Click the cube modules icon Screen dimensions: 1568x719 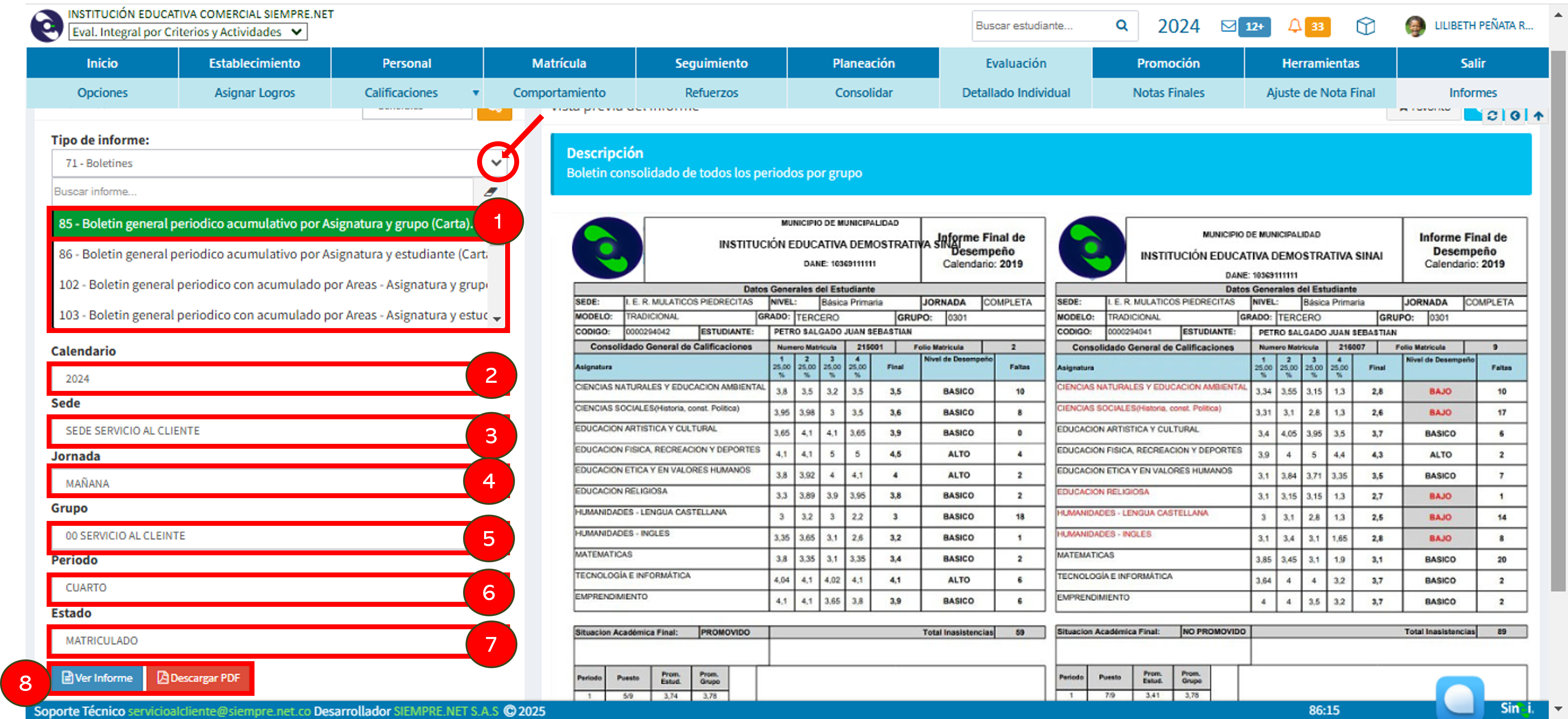1365,26
